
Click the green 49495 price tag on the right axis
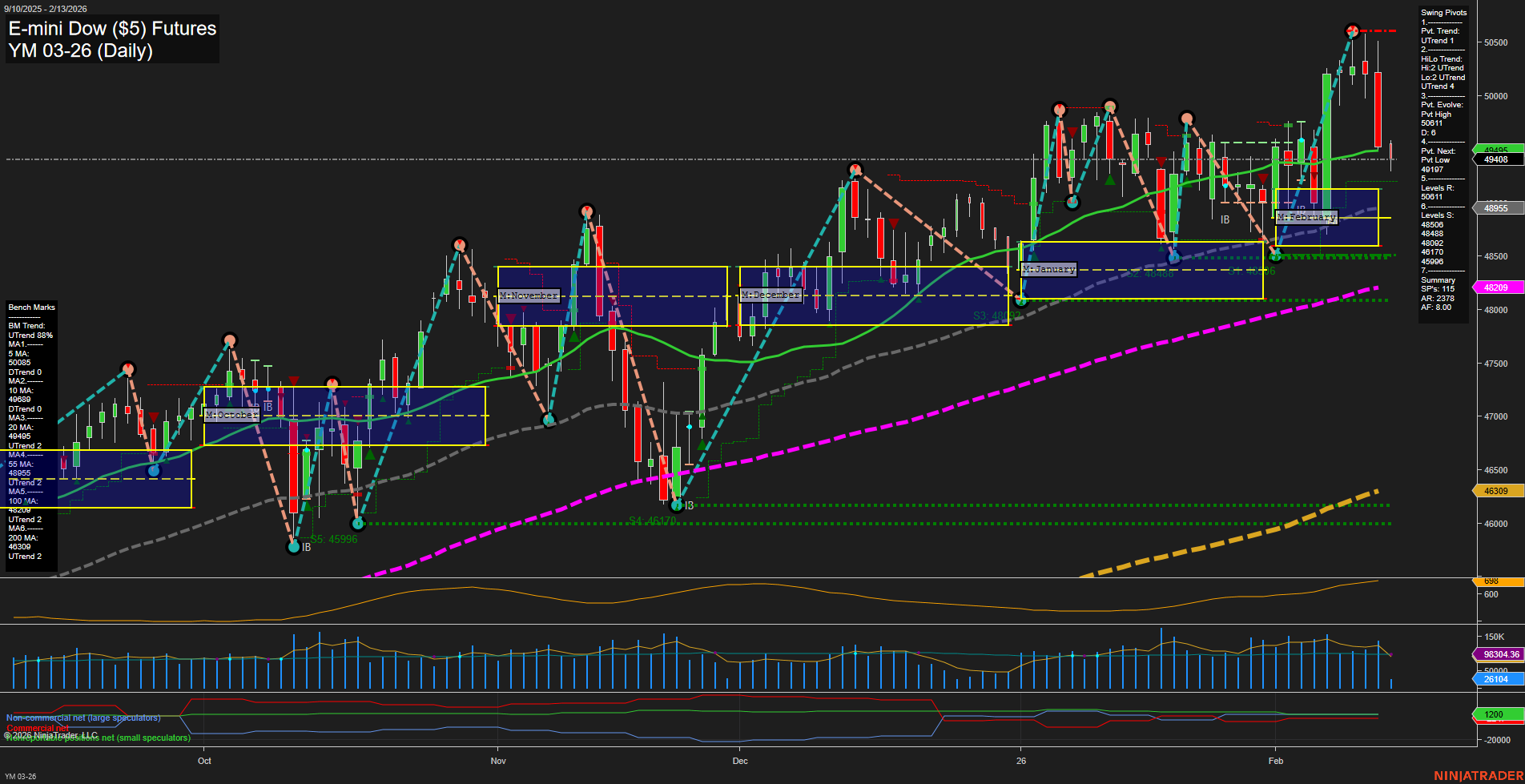(1496, 150)
